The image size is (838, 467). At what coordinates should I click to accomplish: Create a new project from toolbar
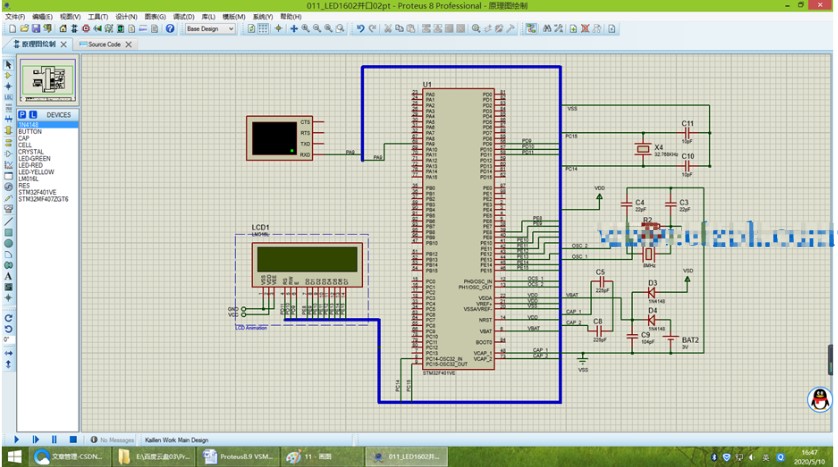pyautogui.click(x=12, y=28)
